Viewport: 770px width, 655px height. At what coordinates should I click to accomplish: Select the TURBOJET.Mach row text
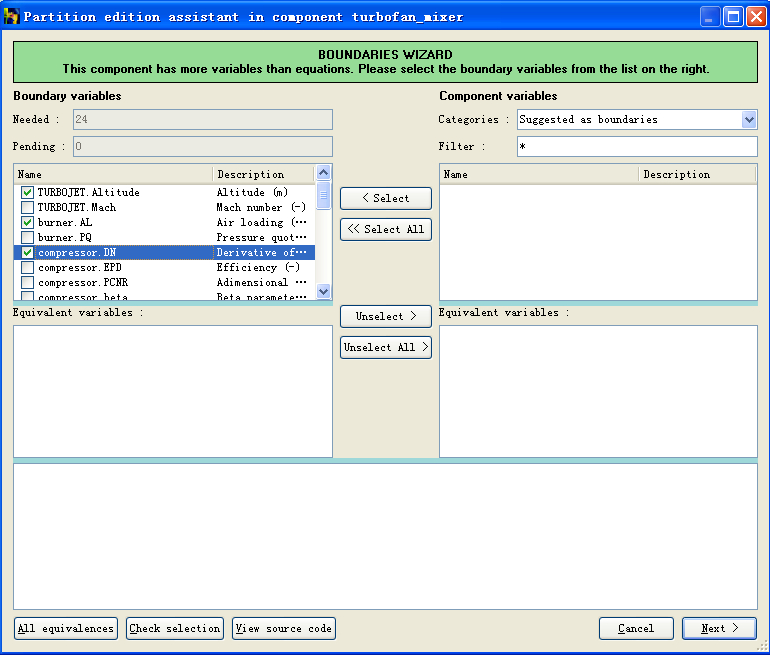click(x=77, y=208)
